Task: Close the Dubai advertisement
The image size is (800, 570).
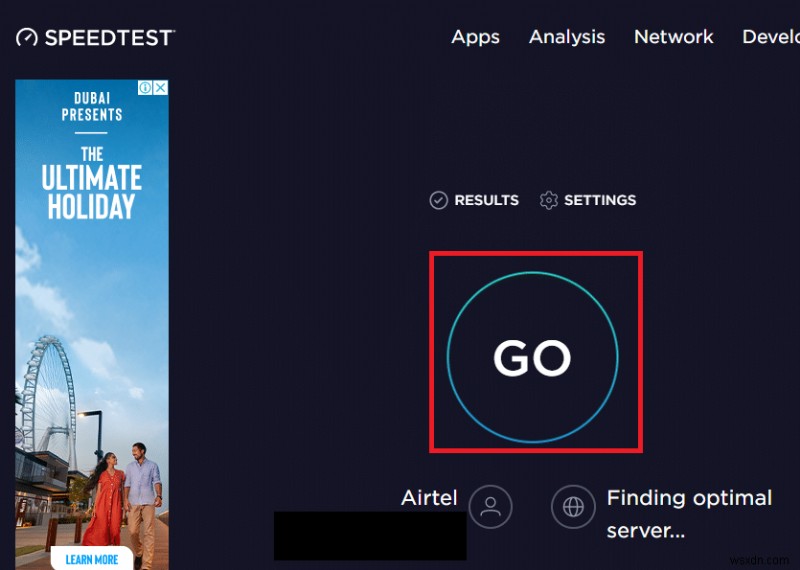Action: pos(160,88)
